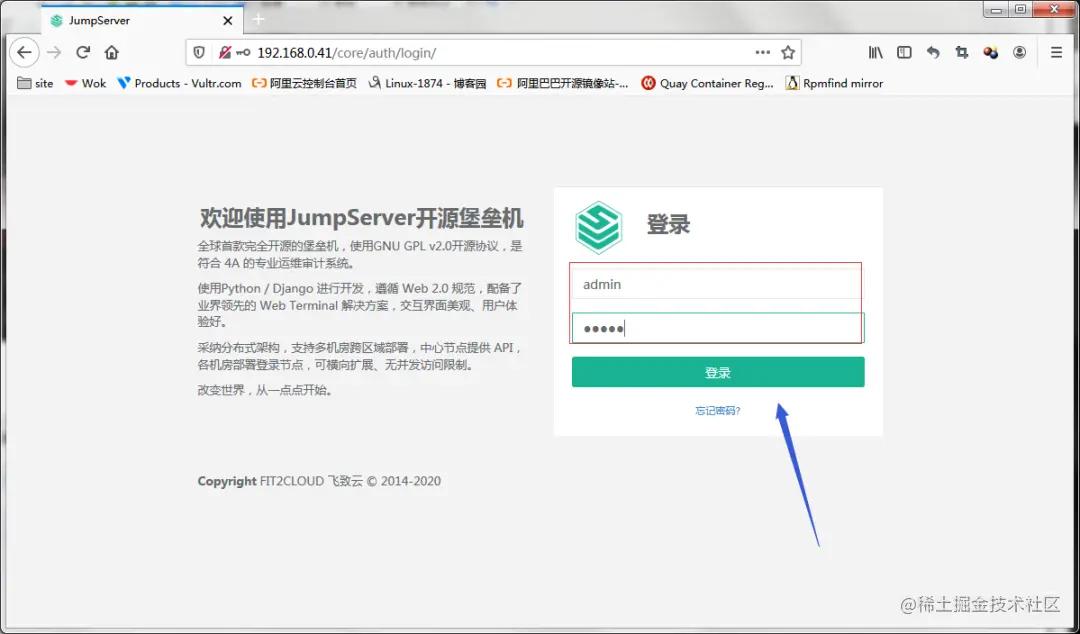
Task: Open the Firefox Library icon
Action: 874,52
